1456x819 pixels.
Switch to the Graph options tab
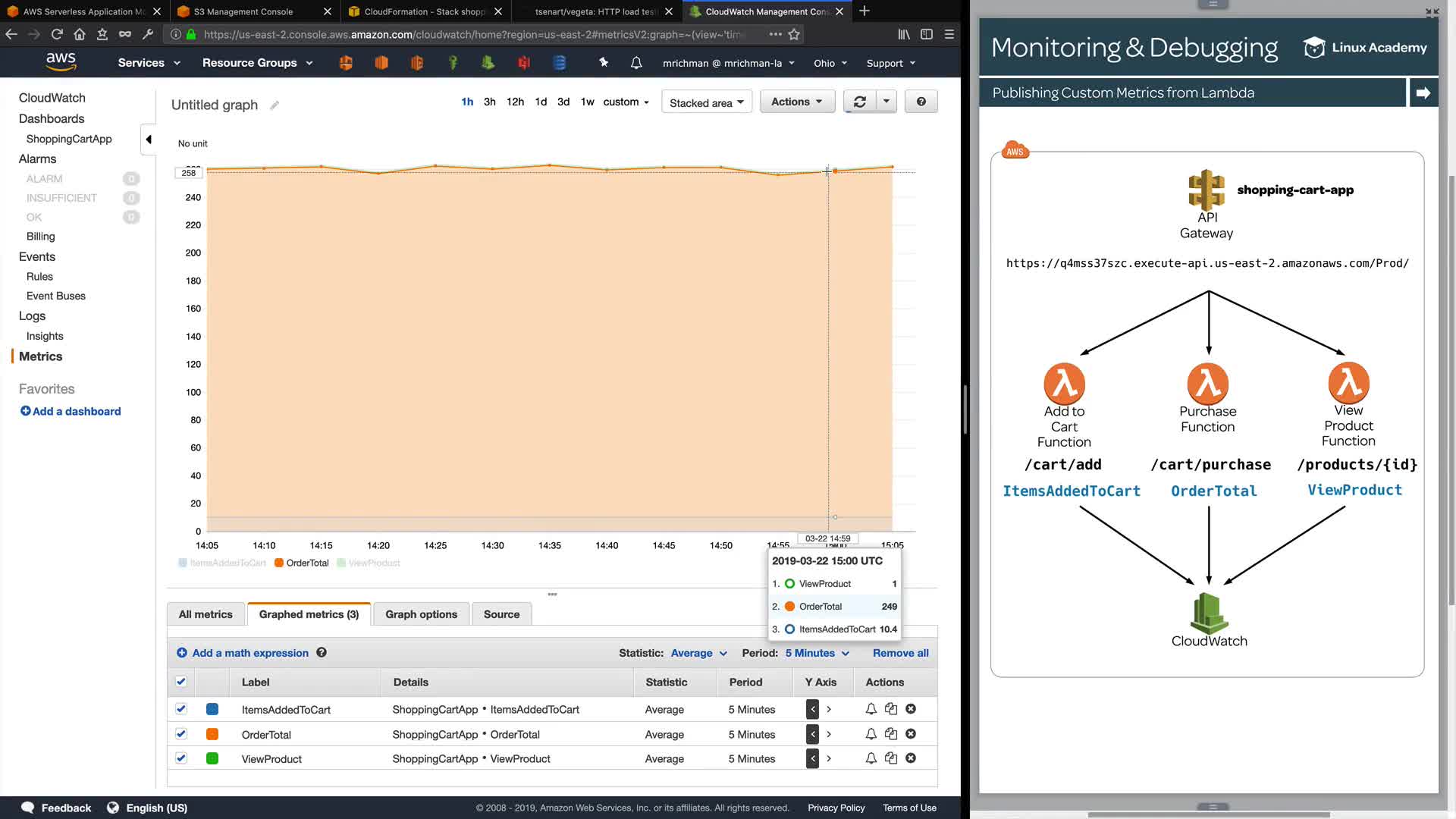pos(421,614)
